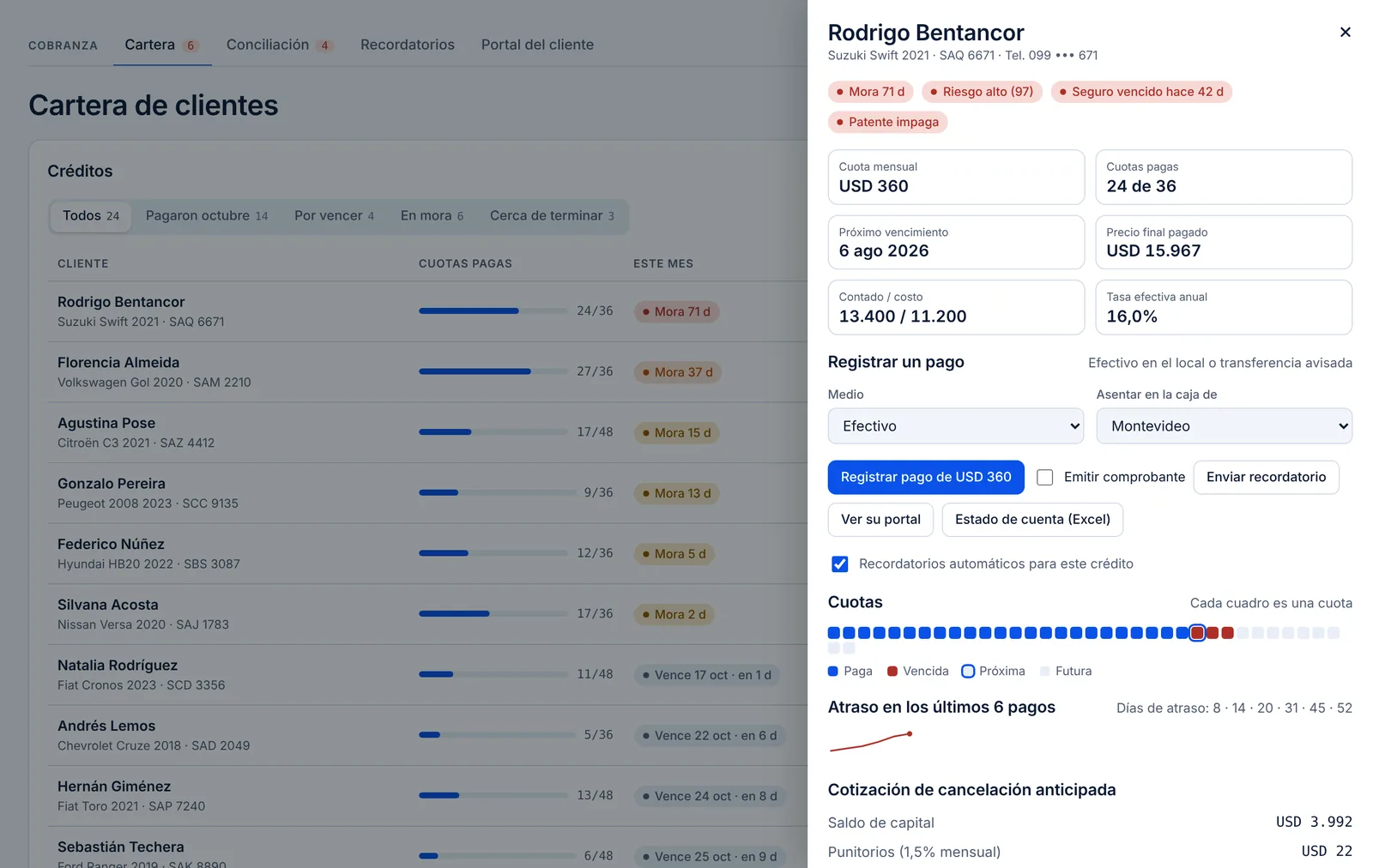
Task: Click the CLIENTE column header
Action: pyautogui.click(x=83, y=263)
